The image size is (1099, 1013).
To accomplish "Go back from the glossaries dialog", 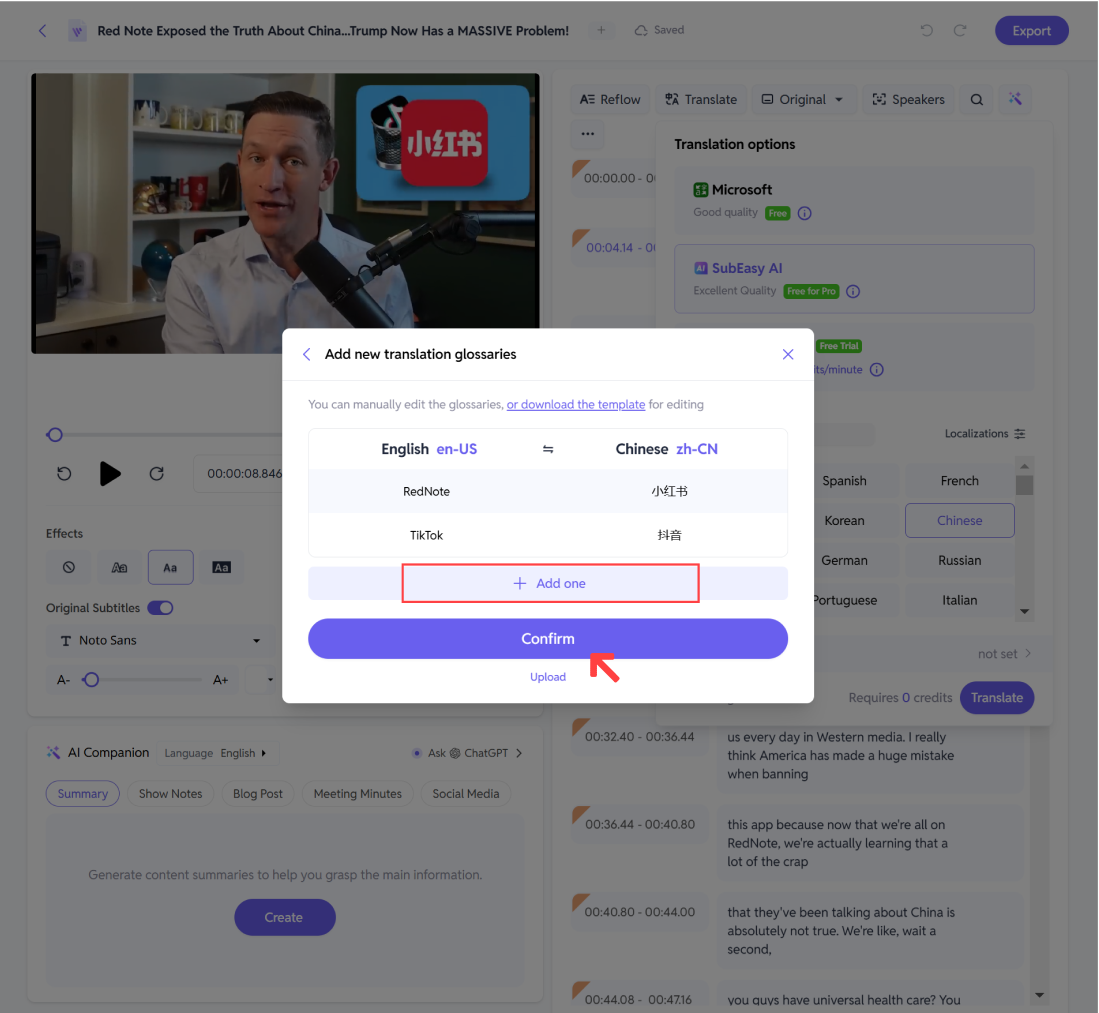I will click(x=306, y=355).
